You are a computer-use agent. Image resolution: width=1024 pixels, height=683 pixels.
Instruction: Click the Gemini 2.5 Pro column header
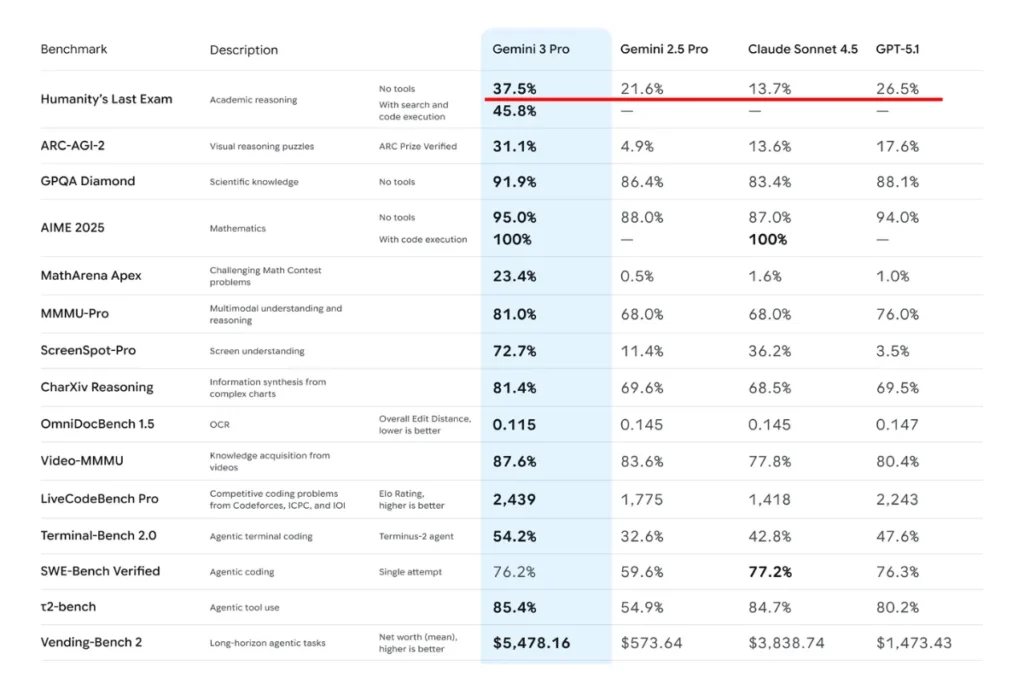(x=664, y=49)
